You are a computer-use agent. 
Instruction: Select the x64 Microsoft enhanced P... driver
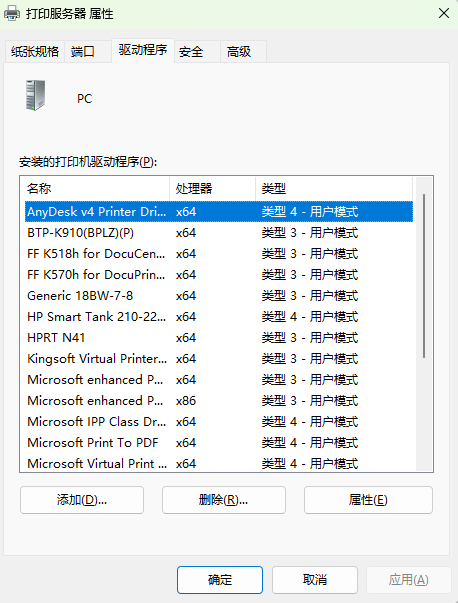[x=219, y=380]
